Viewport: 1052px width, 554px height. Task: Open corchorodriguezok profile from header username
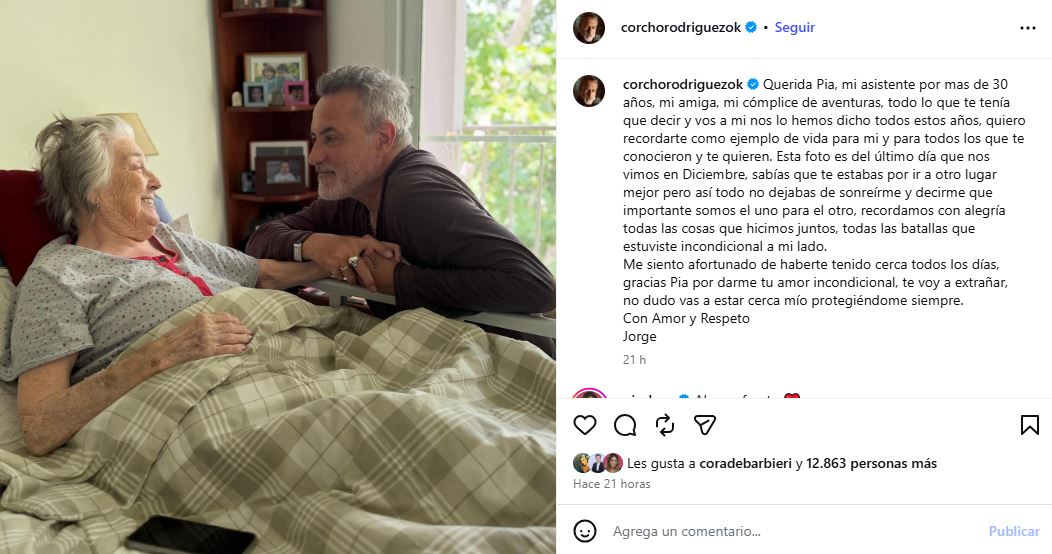coord(681,27)
